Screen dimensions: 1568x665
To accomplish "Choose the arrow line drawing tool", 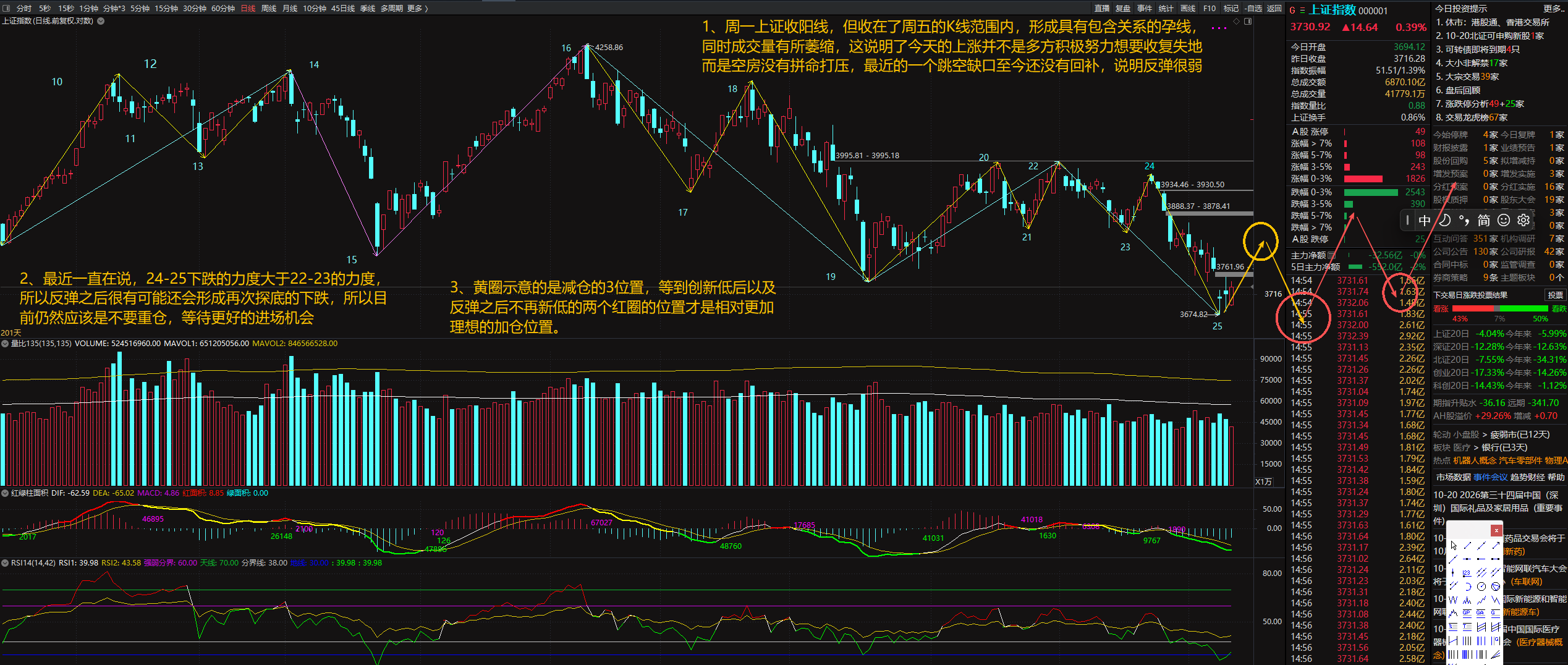I will [1496, 546].
